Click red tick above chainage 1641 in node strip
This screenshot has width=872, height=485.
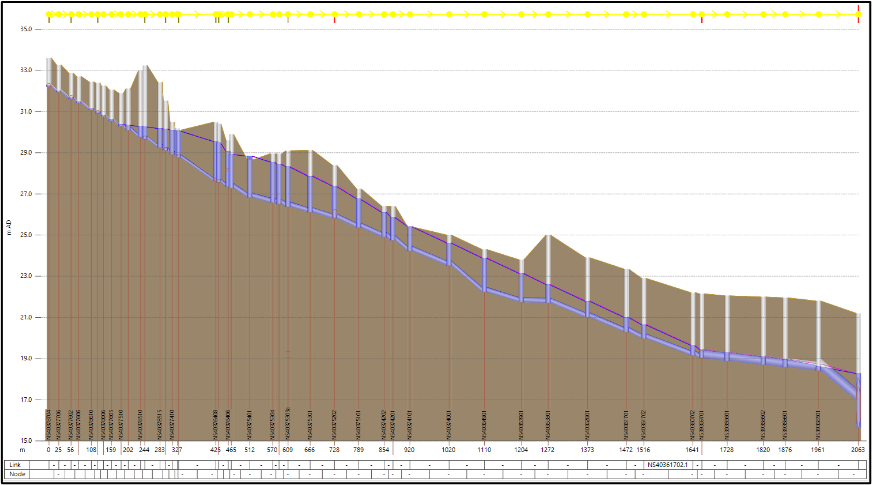[701, 20]
